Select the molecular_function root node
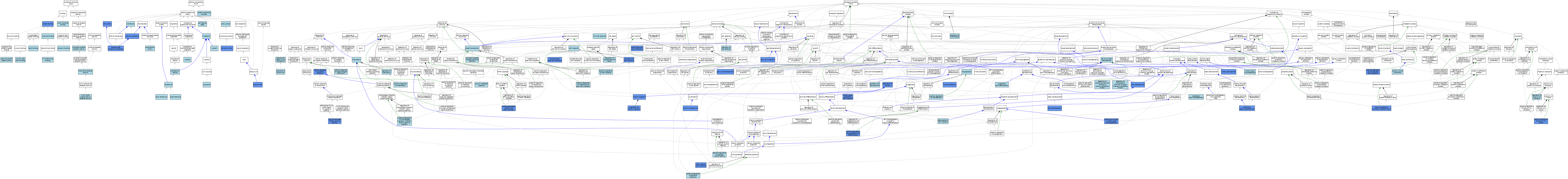The height and width of the screenshot is (179, 1568). (x=71, y=3)
